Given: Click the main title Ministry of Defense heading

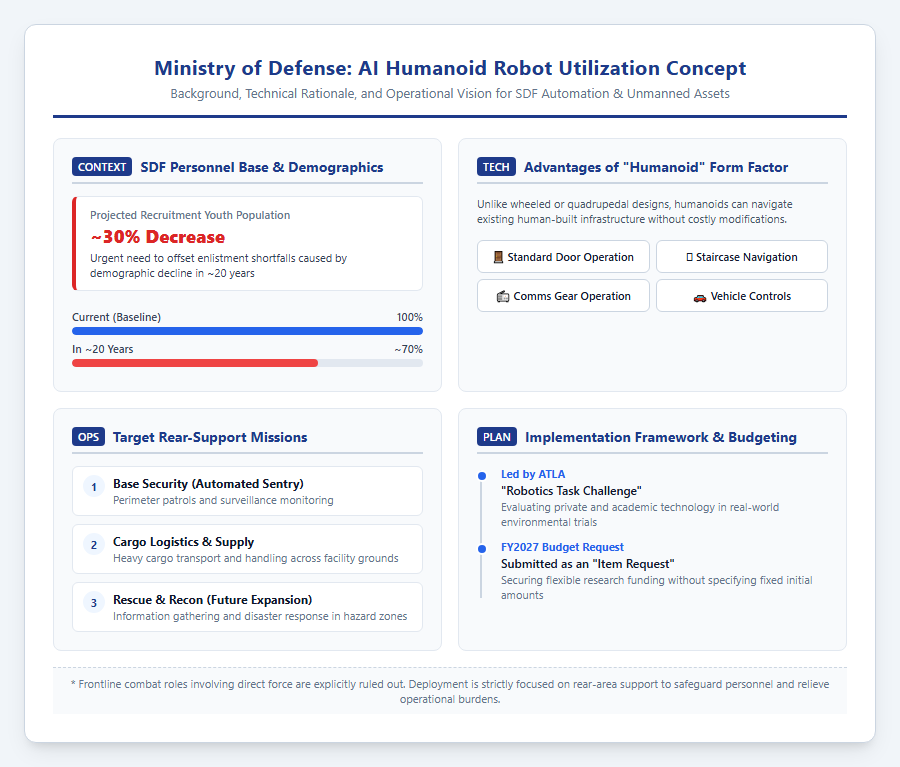Looking at the screenshot, I should 450,68.
